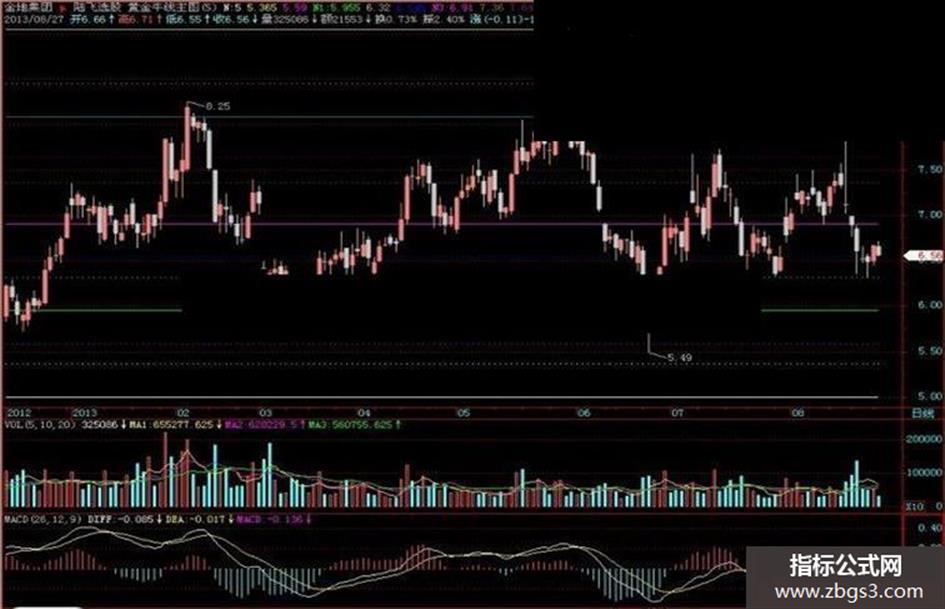Click the 5.00 price axis label
Viewport: 945px width, 609px height.
point(929,396)
